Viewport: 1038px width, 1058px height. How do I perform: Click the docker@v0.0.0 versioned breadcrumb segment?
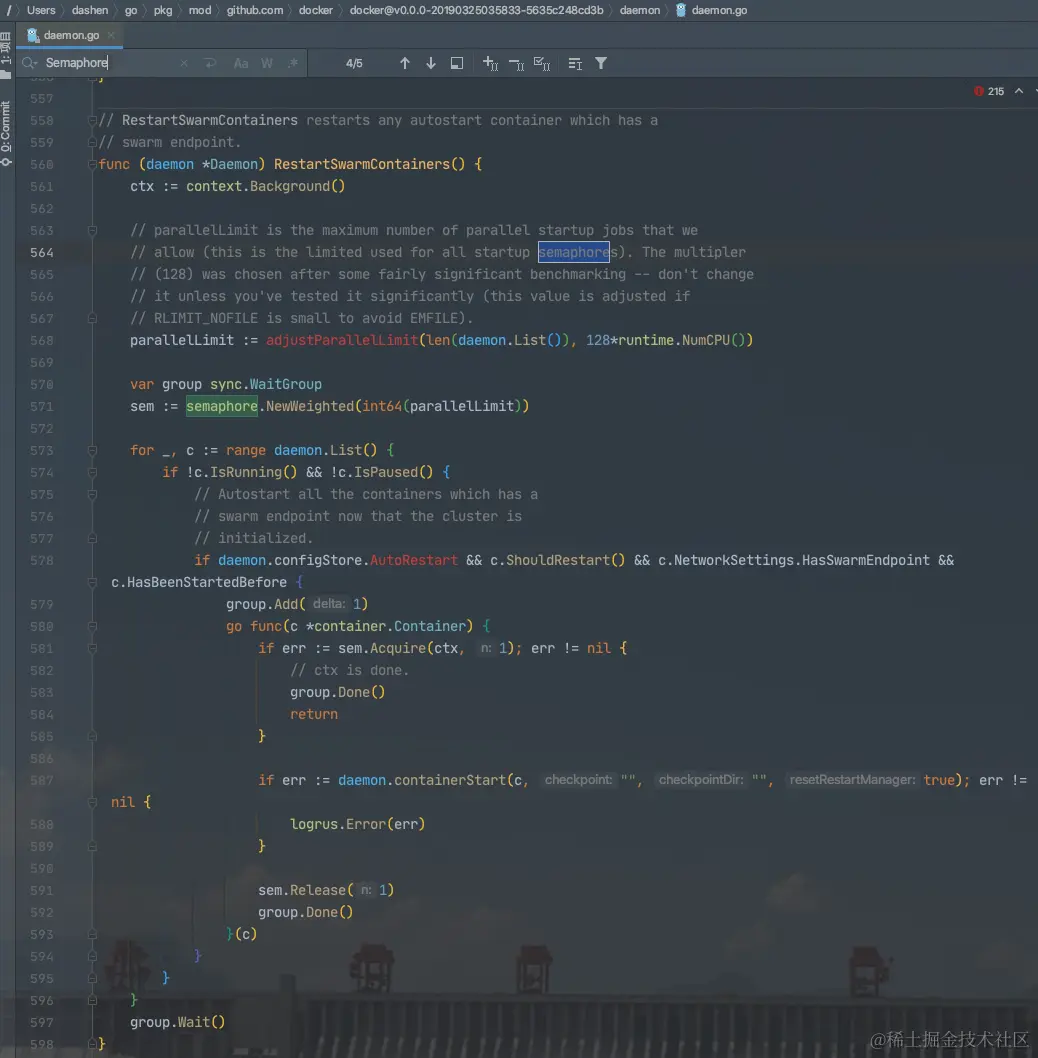point(476,10)
